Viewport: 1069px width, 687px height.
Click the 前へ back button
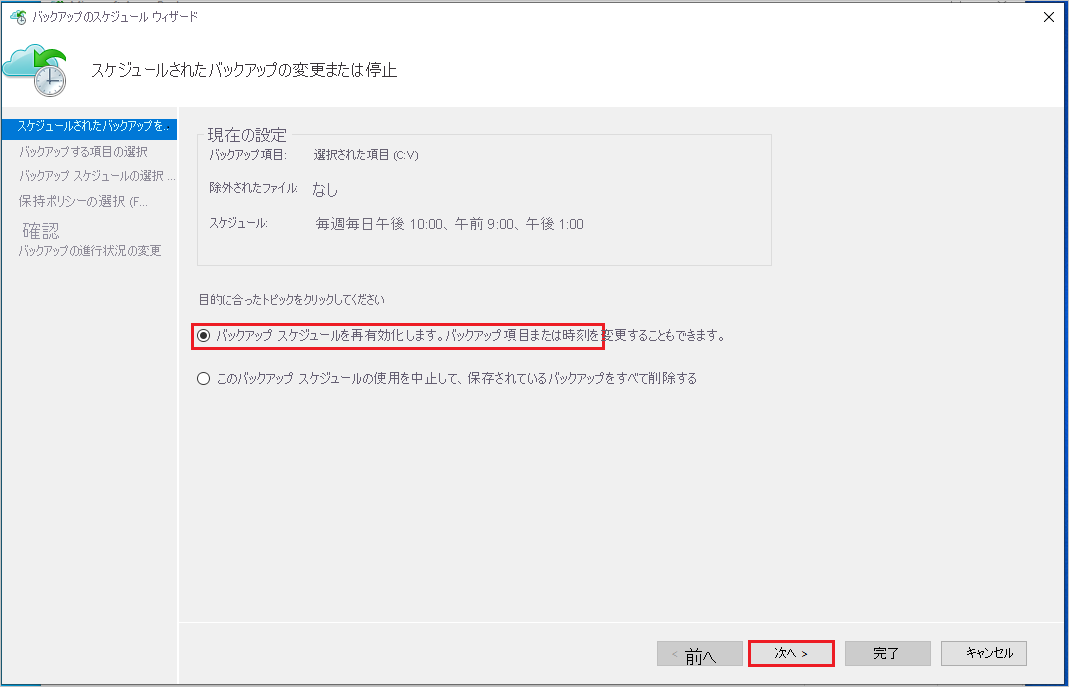pyautogui.click(x=699, y=654)
